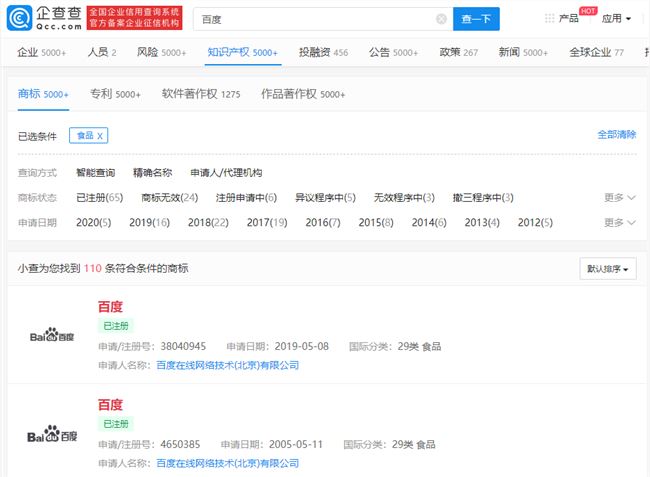
Task: Filter by status 注册申请中(6)
Action: click(246, 198)
